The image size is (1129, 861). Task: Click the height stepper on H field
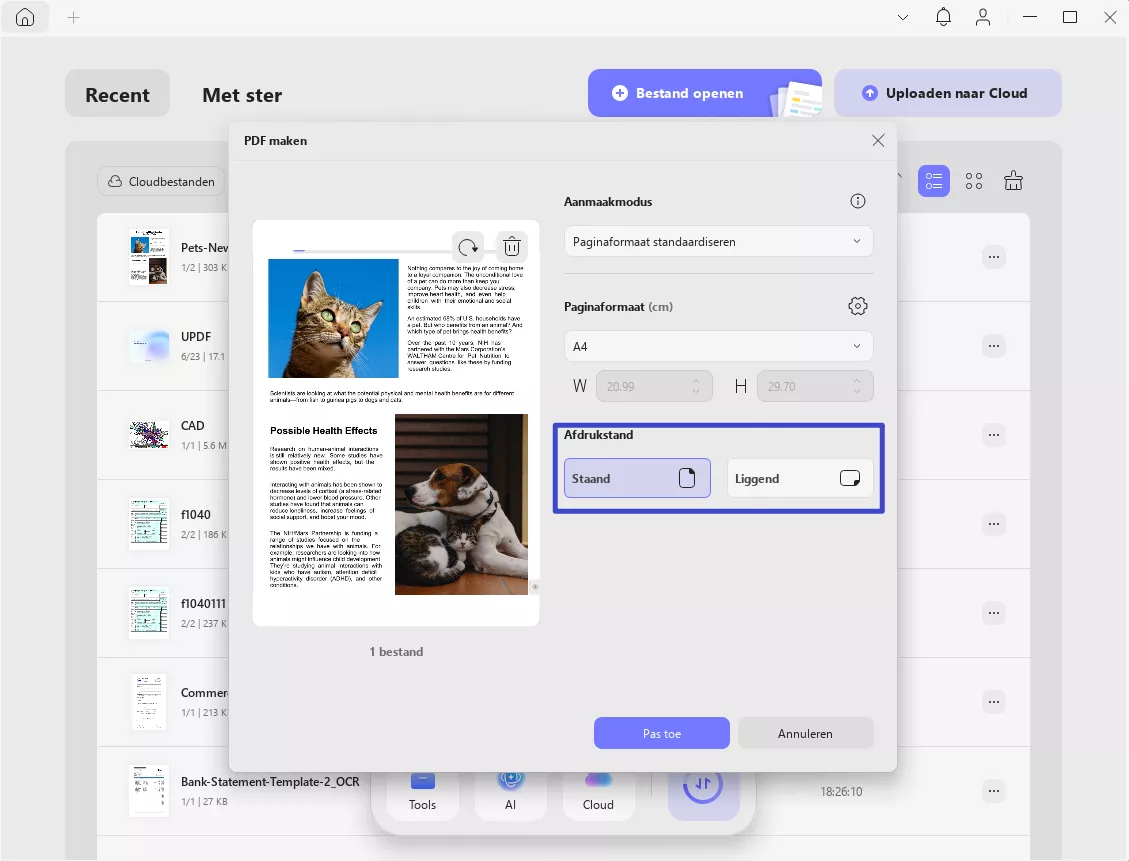click(857, 387)
